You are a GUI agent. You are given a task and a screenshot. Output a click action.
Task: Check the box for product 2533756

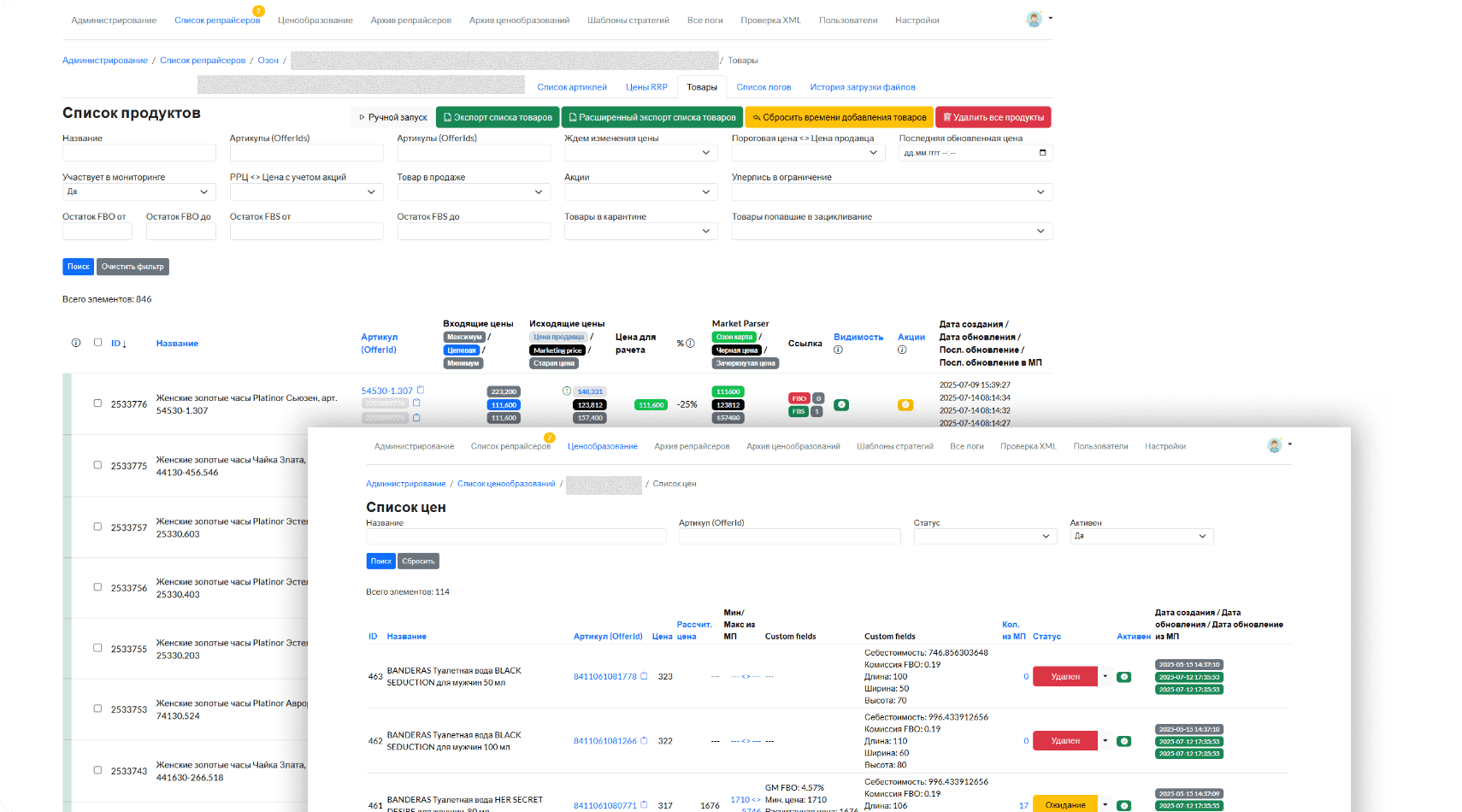[x=97, y=587]
